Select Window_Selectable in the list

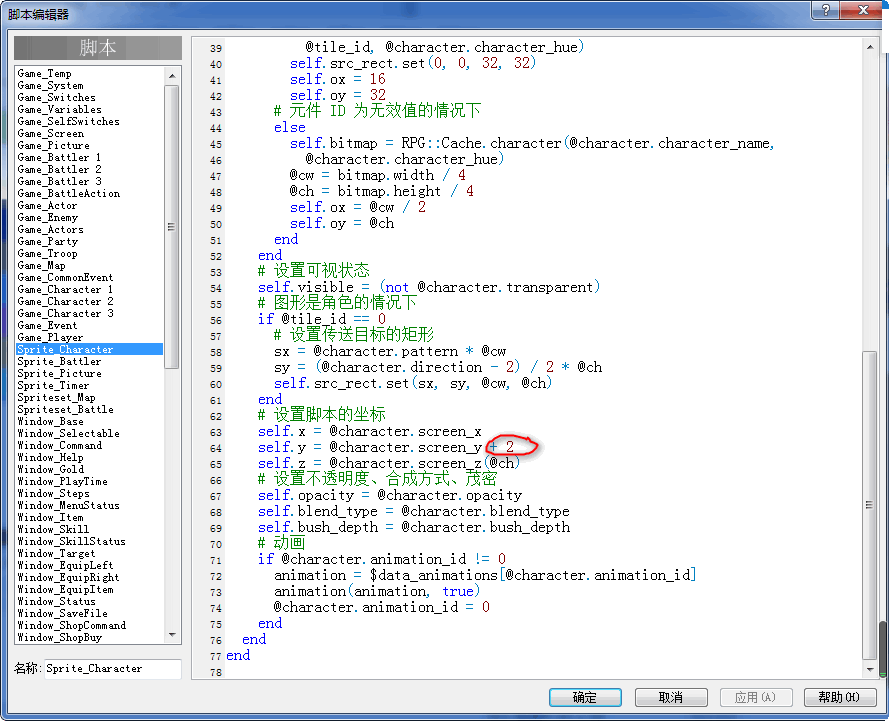[x=69, y=434]
